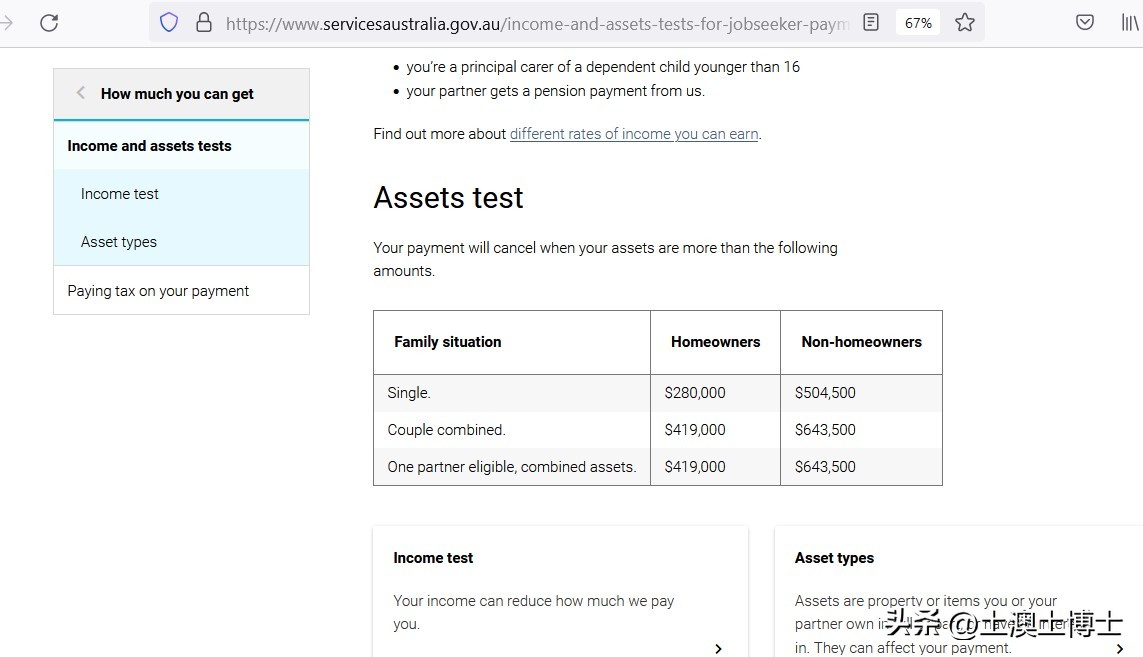The height and width of the screenshot is (657, 1143).
Task: Bookmark this page with the star icon
Action: 965,22
